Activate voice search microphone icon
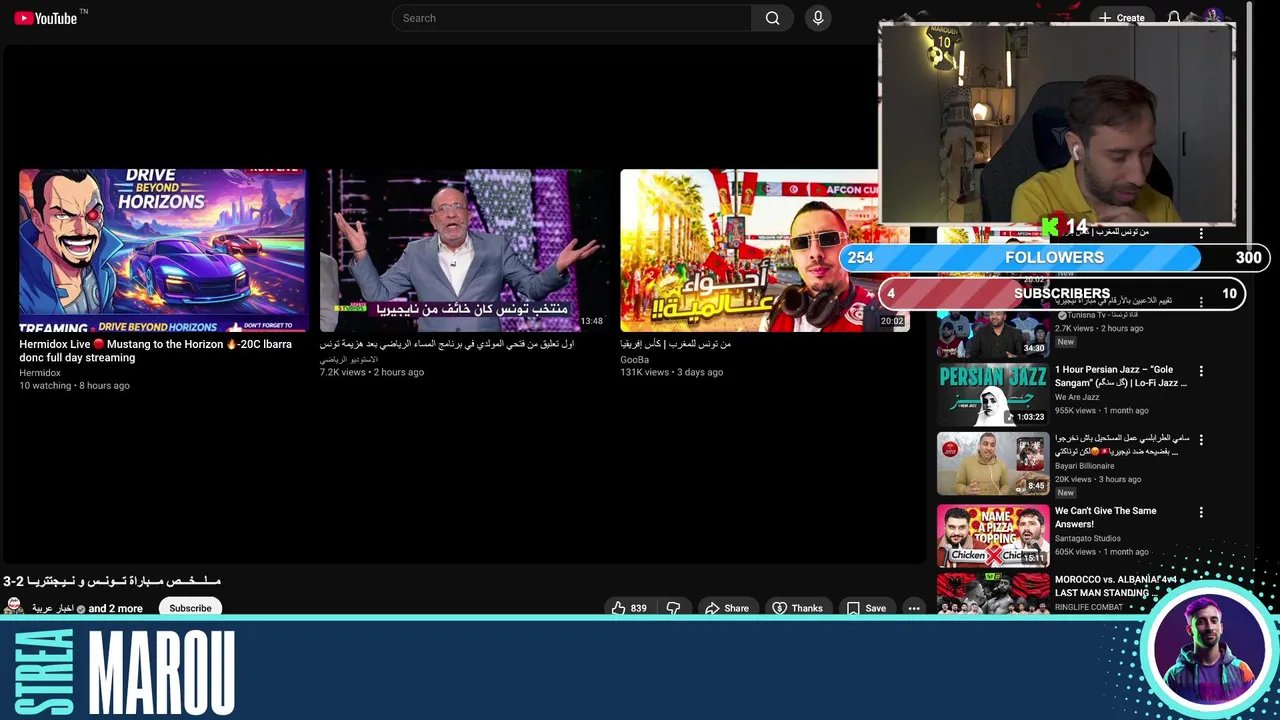Viewport: 1280px width, 720px height. pyautogui.click(x=818, y=18)
